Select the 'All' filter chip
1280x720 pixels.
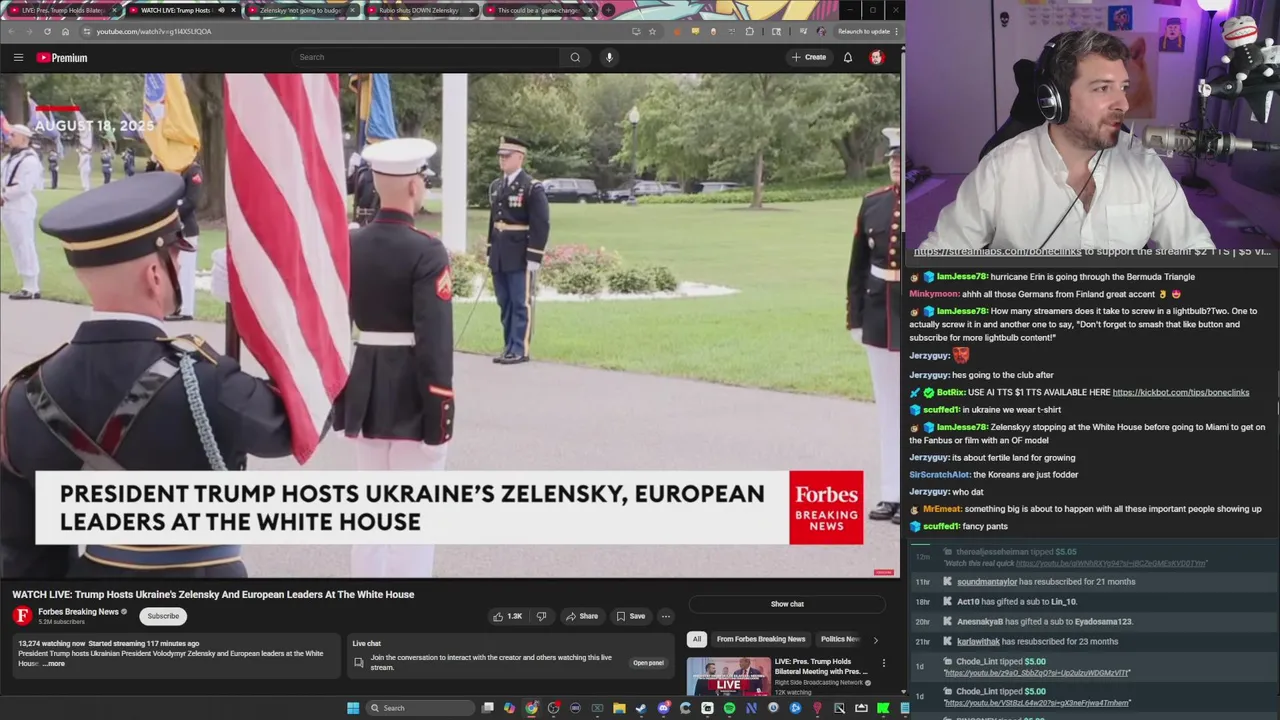[x=697, y=639]
